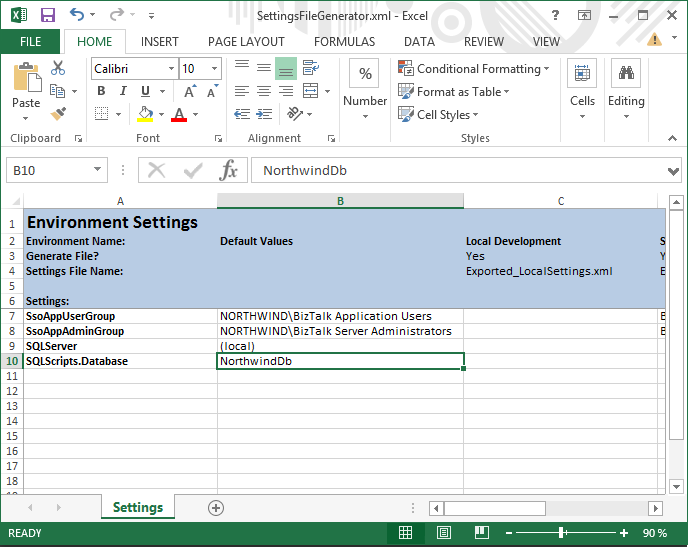Add a new sheet with plus icon
Viewport: 688px width, 547px height.
(215, 508)
